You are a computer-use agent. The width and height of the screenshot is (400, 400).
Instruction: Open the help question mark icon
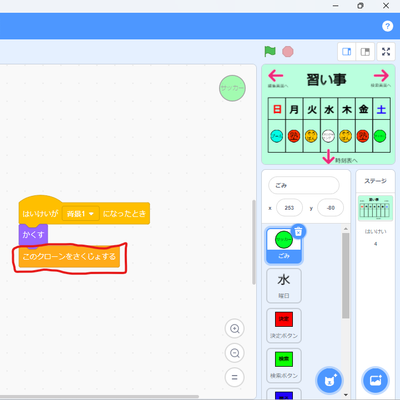pyautogui.click(x=387, y=26)
